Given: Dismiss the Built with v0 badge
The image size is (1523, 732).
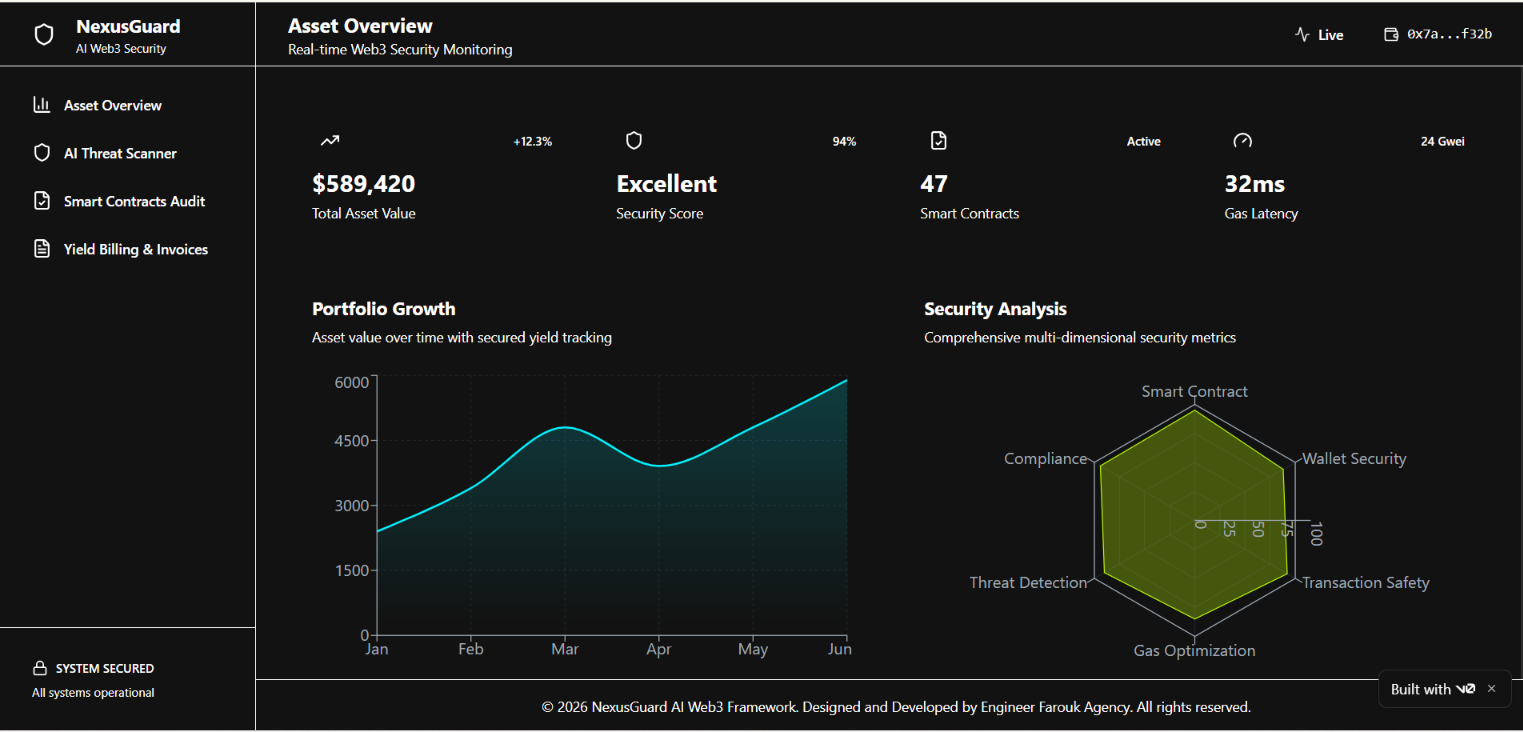Looking at the screenshot, I should (x=1491, y=689).
